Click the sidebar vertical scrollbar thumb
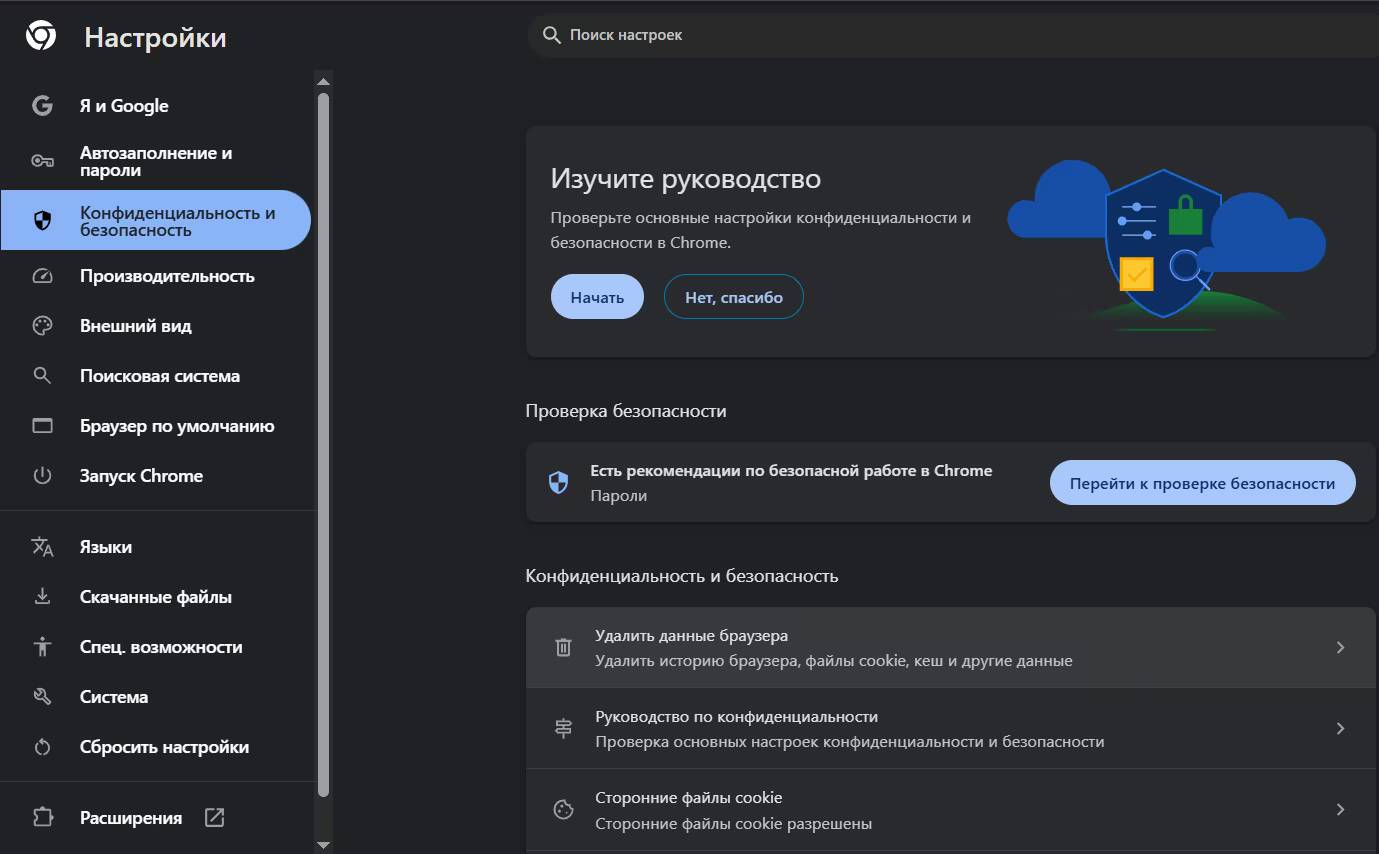1379x854 pixels. coord(323,444)
